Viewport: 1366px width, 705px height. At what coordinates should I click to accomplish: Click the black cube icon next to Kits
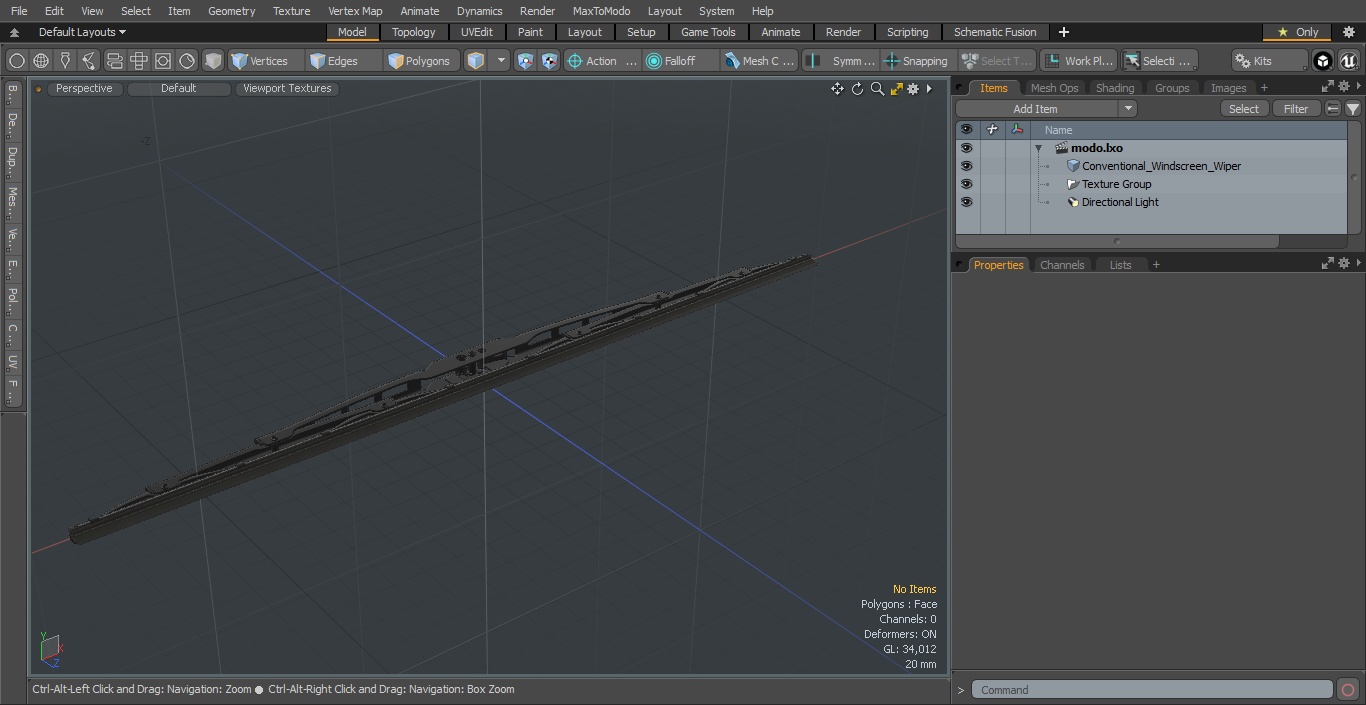pos(1323,61)
